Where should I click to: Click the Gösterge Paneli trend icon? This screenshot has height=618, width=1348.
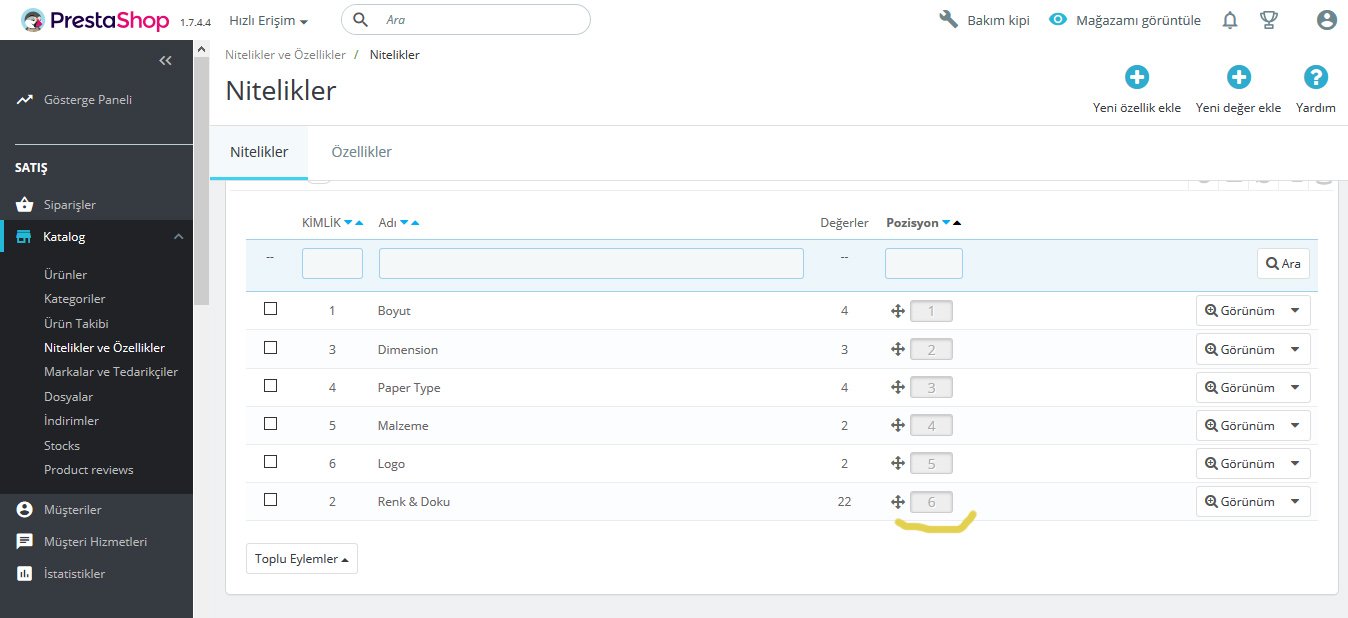click(x=25, y=100)
